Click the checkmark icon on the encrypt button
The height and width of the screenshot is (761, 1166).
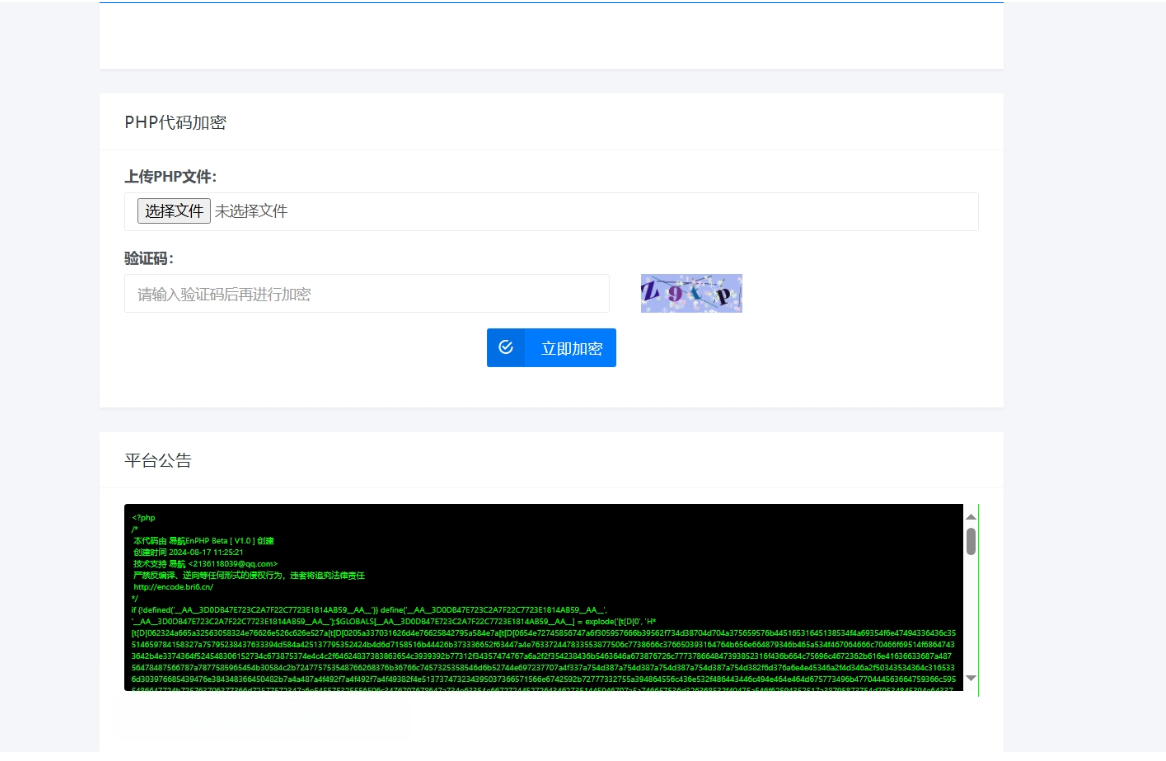(506, 347)
